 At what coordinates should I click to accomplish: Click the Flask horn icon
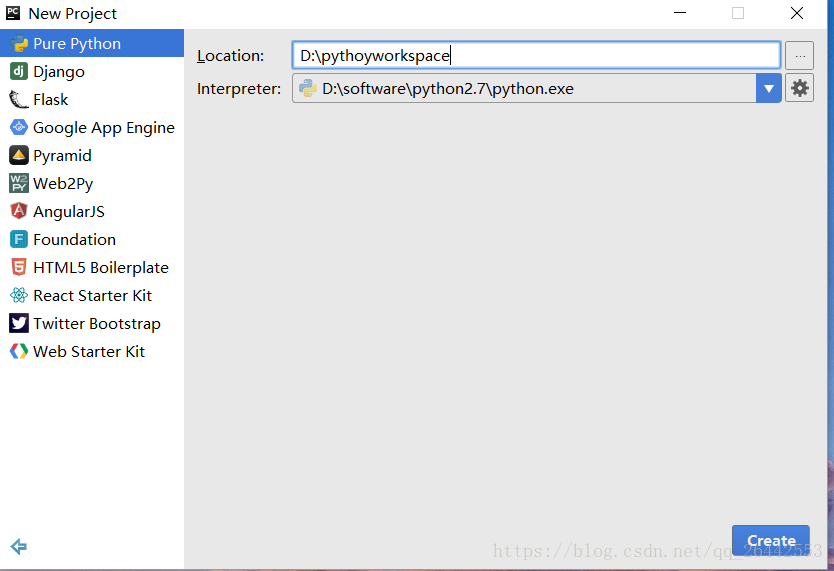point(19,99)
